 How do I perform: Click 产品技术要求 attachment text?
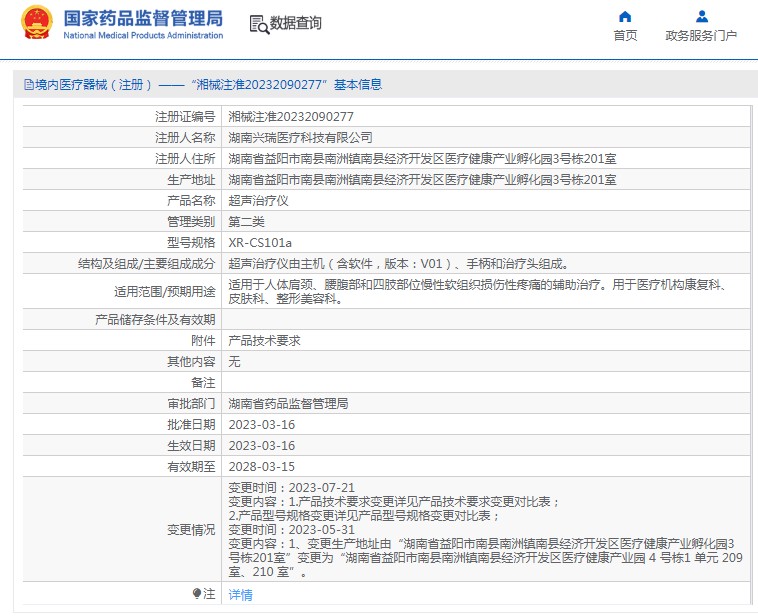click(264, 340)
